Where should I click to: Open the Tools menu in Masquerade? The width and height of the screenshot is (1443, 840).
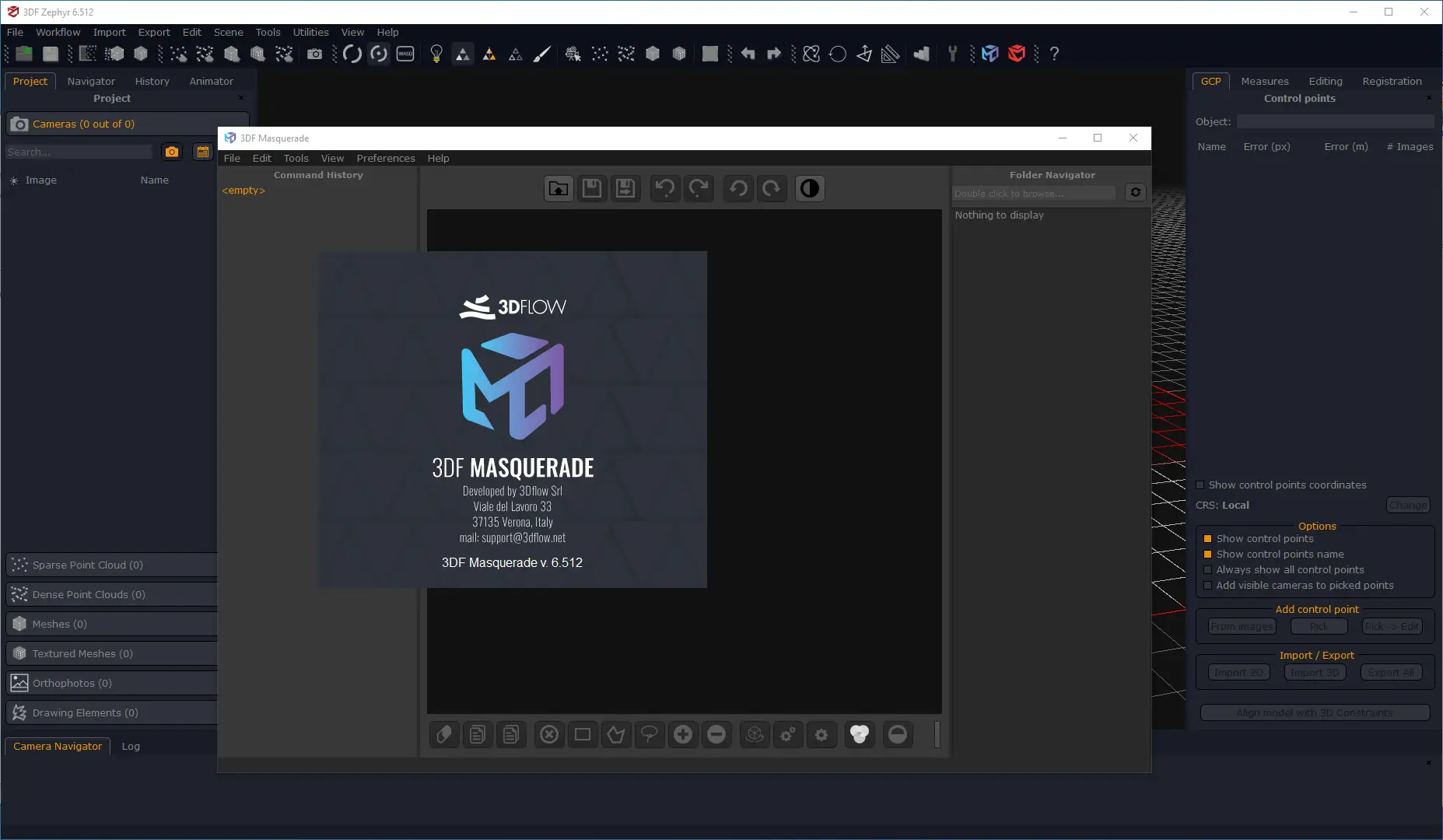[296, 158]
